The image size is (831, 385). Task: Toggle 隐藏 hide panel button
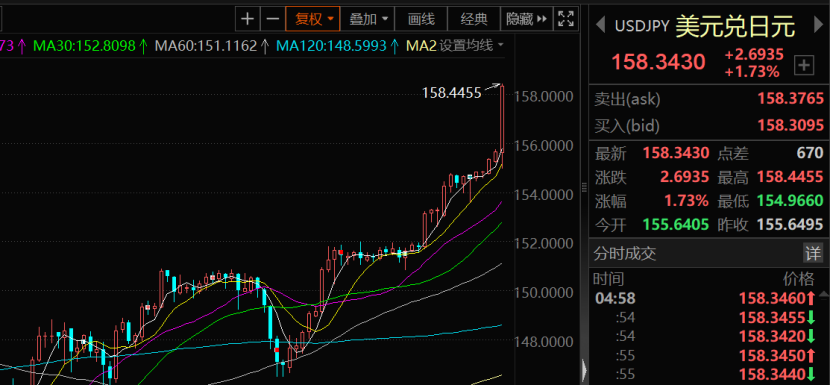point(526,20)
